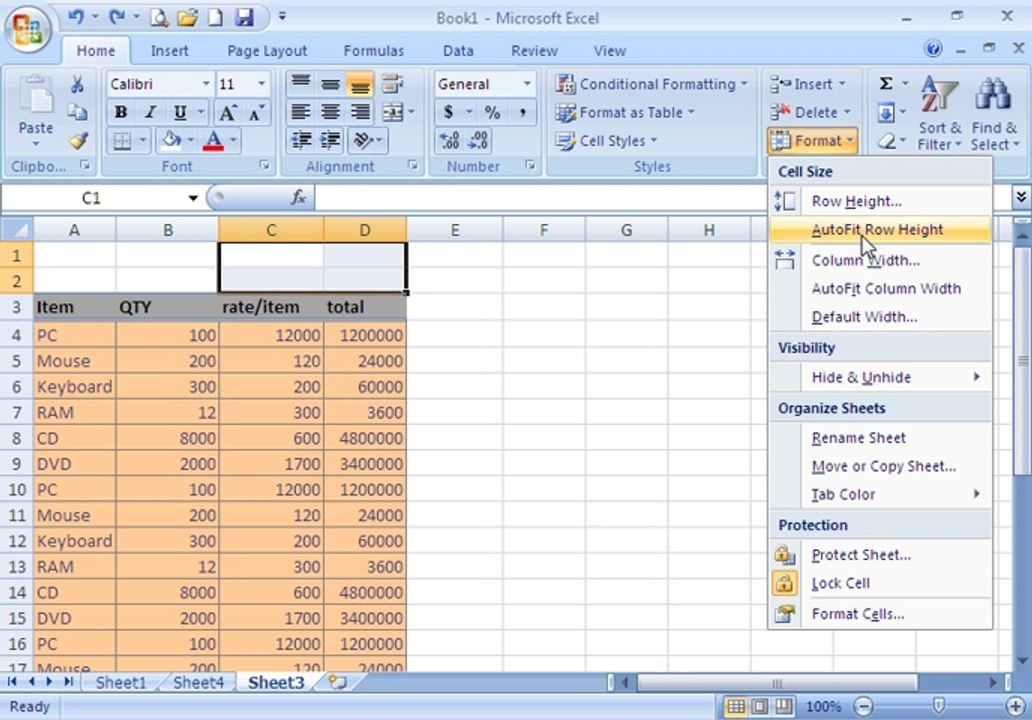Click Increase Decimal icon
This screenshot has height=720, width=1032.
click(x=449, y=140)
